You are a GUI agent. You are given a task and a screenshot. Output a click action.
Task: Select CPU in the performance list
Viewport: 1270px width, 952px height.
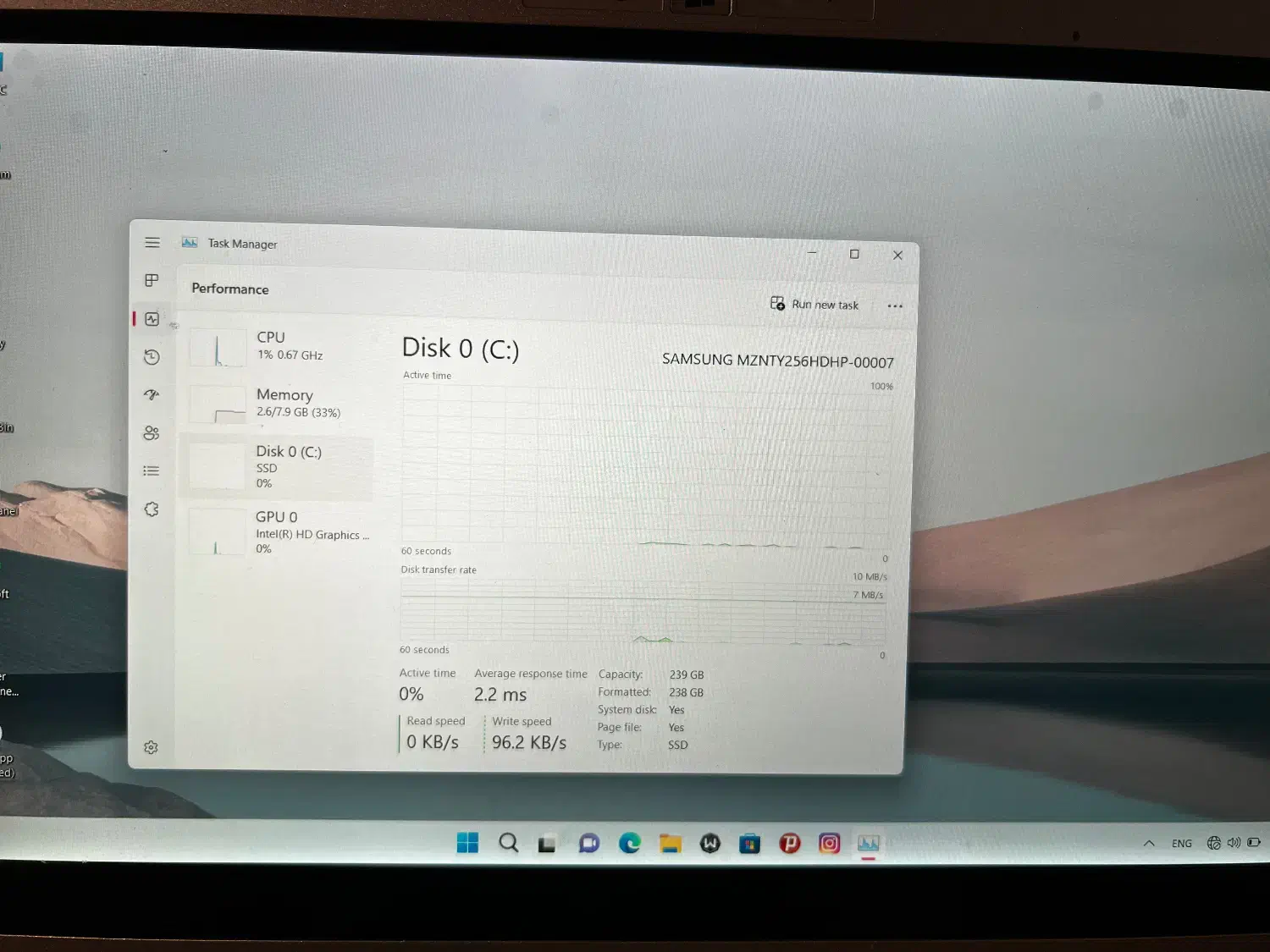pyautogui.click(x=279, y=346)
